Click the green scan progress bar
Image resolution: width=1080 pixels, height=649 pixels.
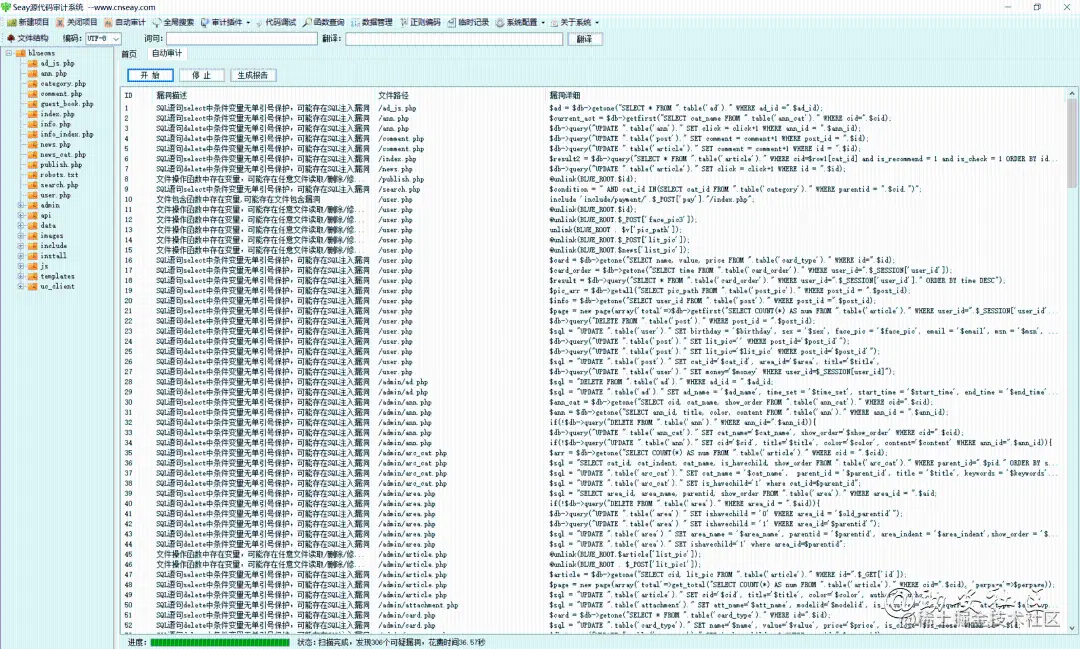point(220,642)
